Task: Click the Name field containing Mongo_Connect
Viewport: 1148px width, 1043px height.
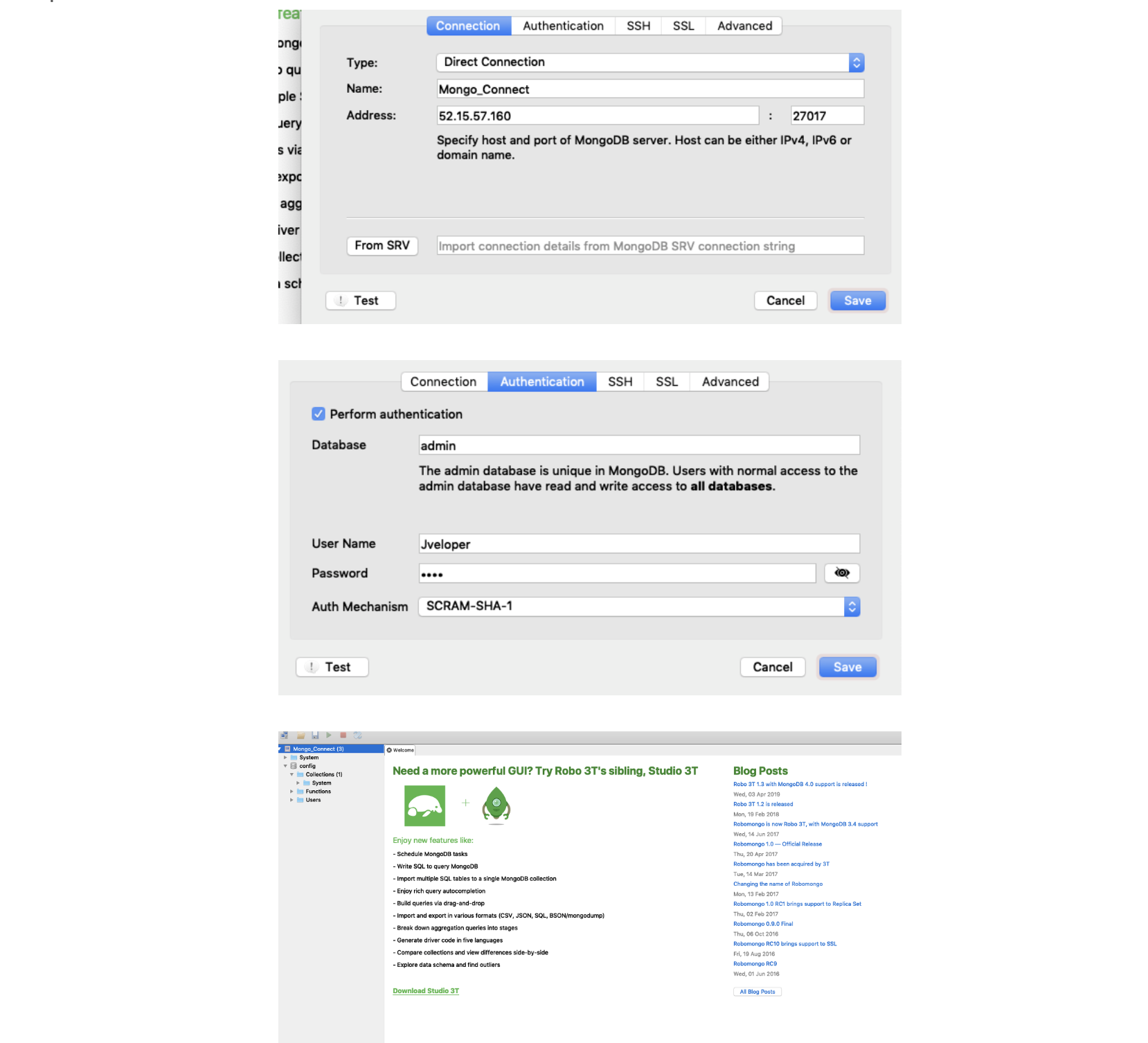Action: coord(650,89)
